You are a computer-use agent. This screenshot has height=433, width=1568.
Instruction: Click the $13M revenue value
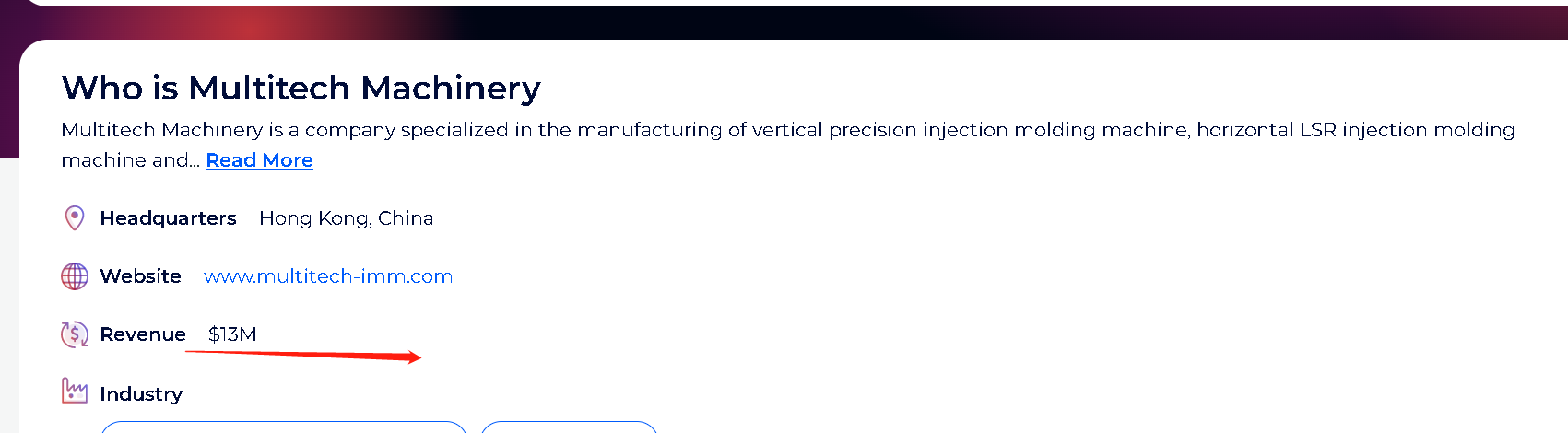232,334
